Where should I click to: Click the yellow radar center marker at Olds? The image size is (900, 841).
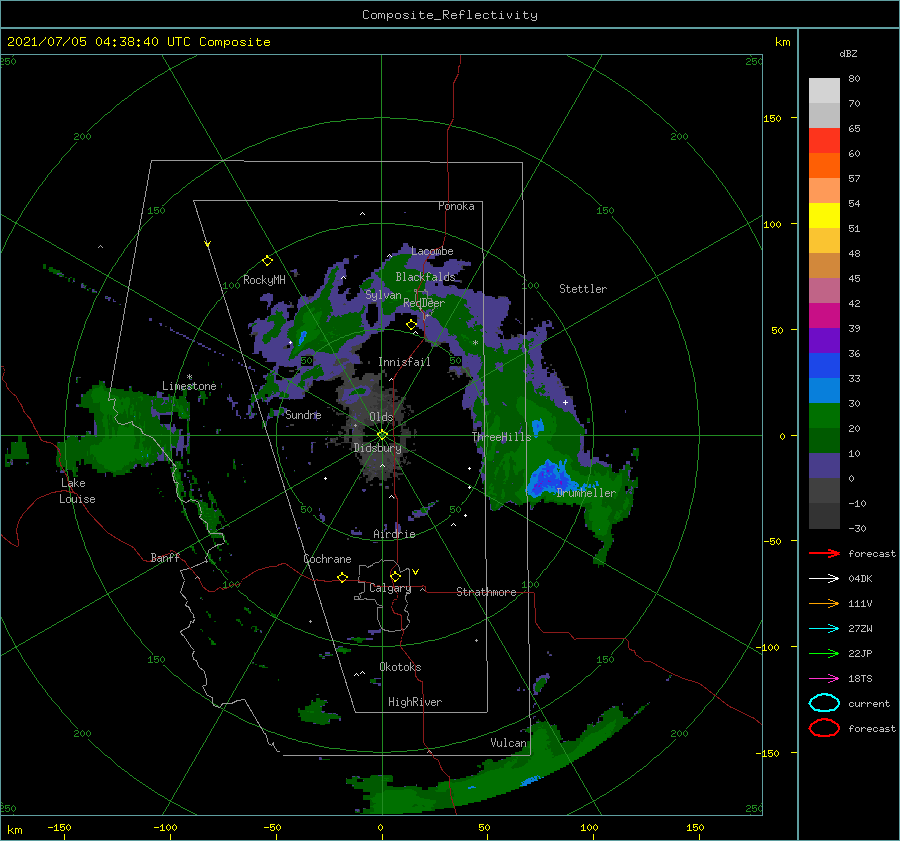[382, 435]
